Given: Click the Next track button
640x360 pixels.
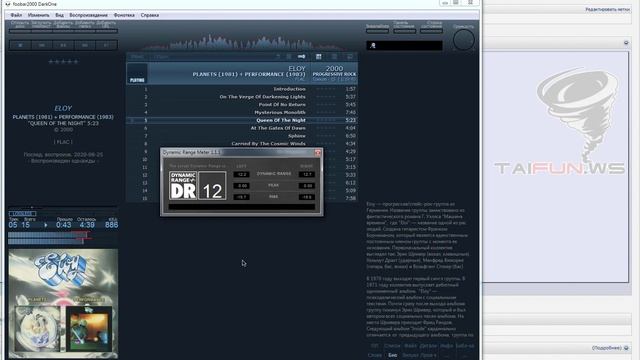Looking at the screenshot, I should [x=85, y=45].
